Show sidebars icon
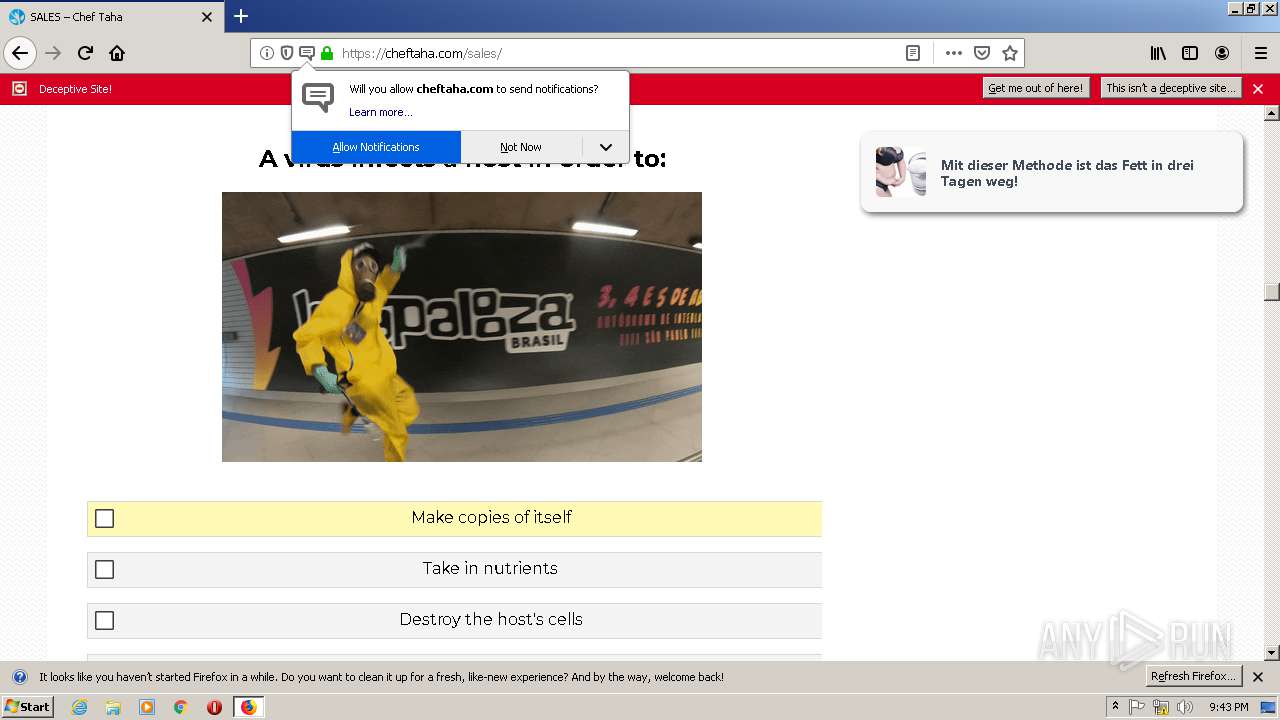Viewport: 1280px width, 720px height. pyautogui.click(x=1190, y=53)
